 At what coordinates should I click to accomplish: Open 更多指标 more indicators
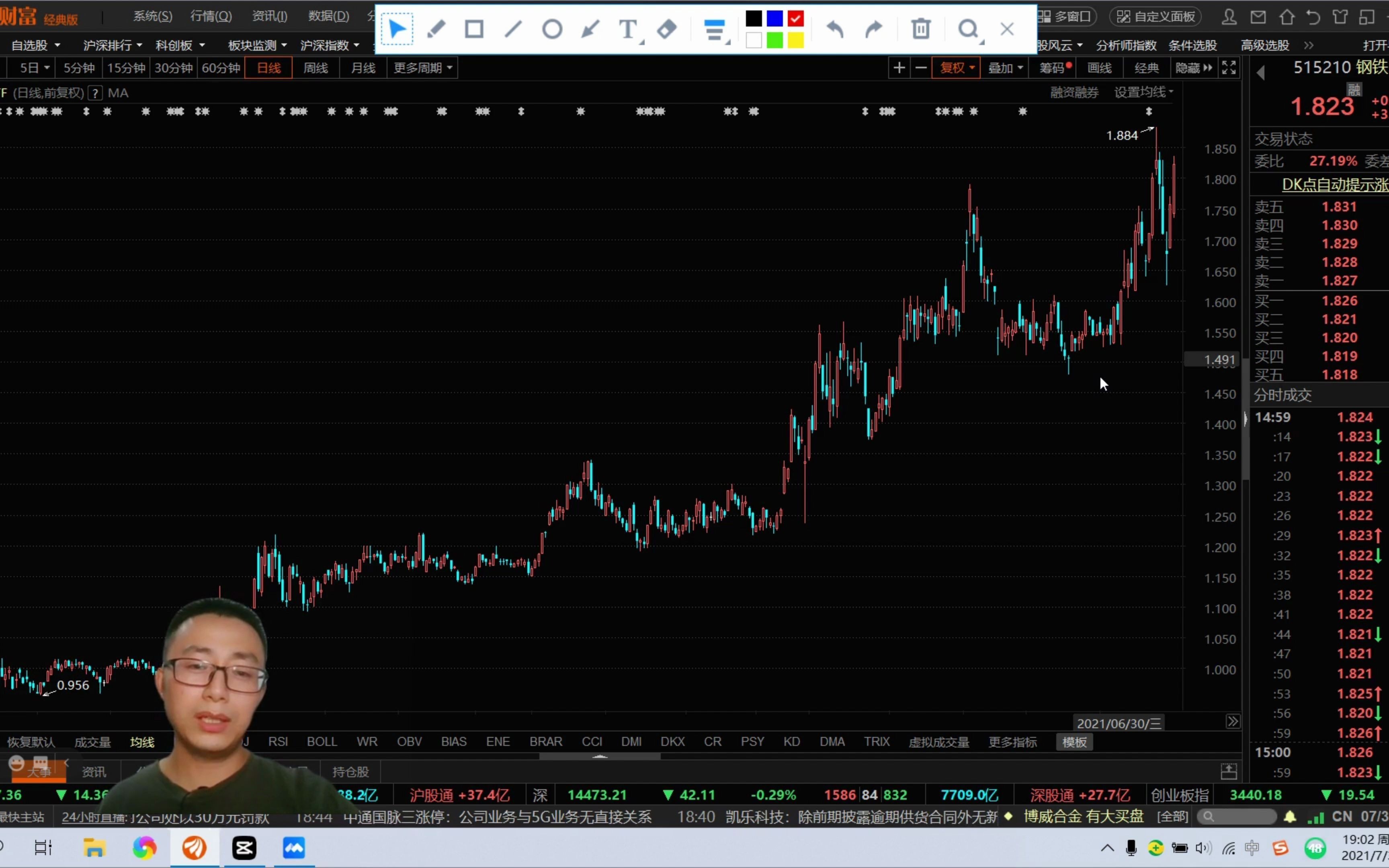click(1012, 742)
